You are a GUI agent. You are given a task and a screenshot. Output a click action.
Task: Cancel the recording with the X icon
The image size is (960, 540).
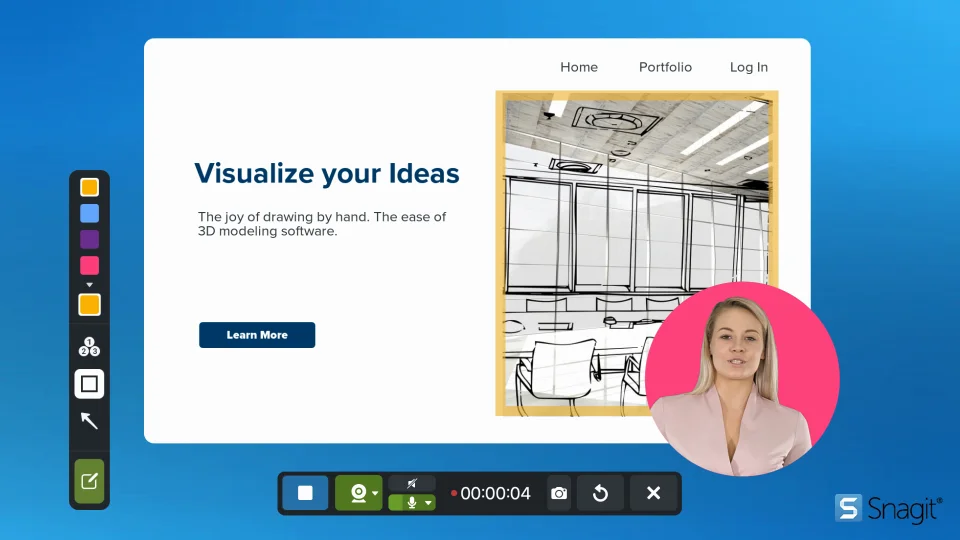(653, 493)
